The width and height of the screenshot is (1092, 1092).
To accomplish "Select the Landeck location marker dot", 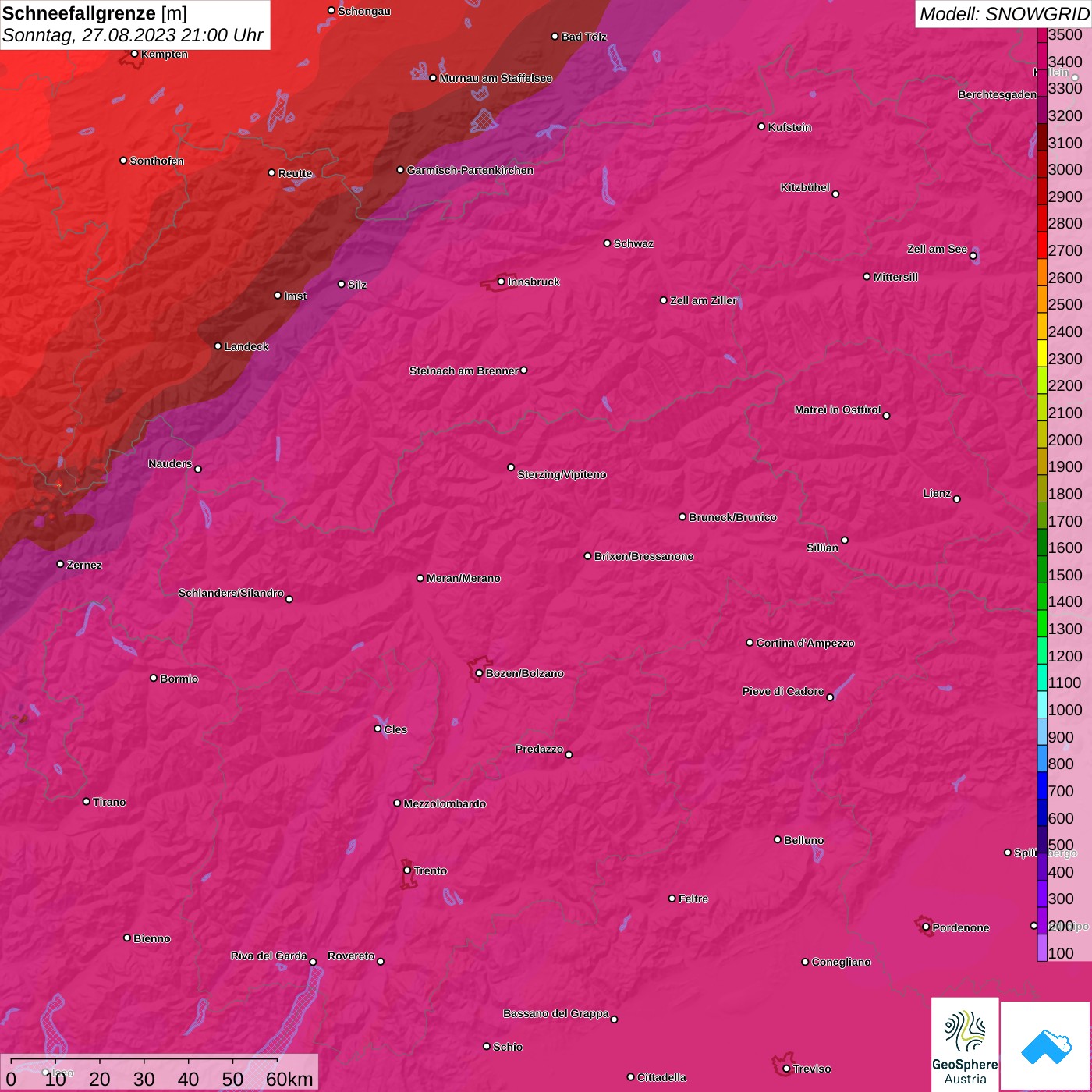I will point(218,346).
